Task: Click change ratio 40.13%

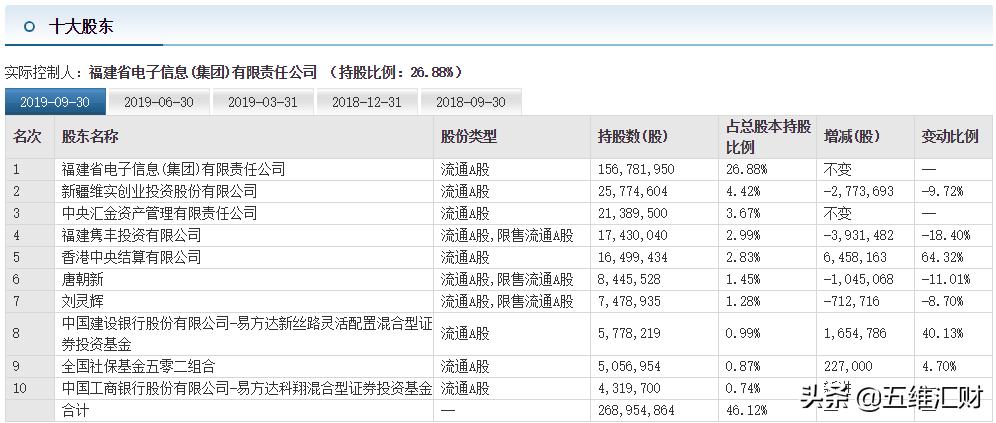Action: tap(943, 333)
